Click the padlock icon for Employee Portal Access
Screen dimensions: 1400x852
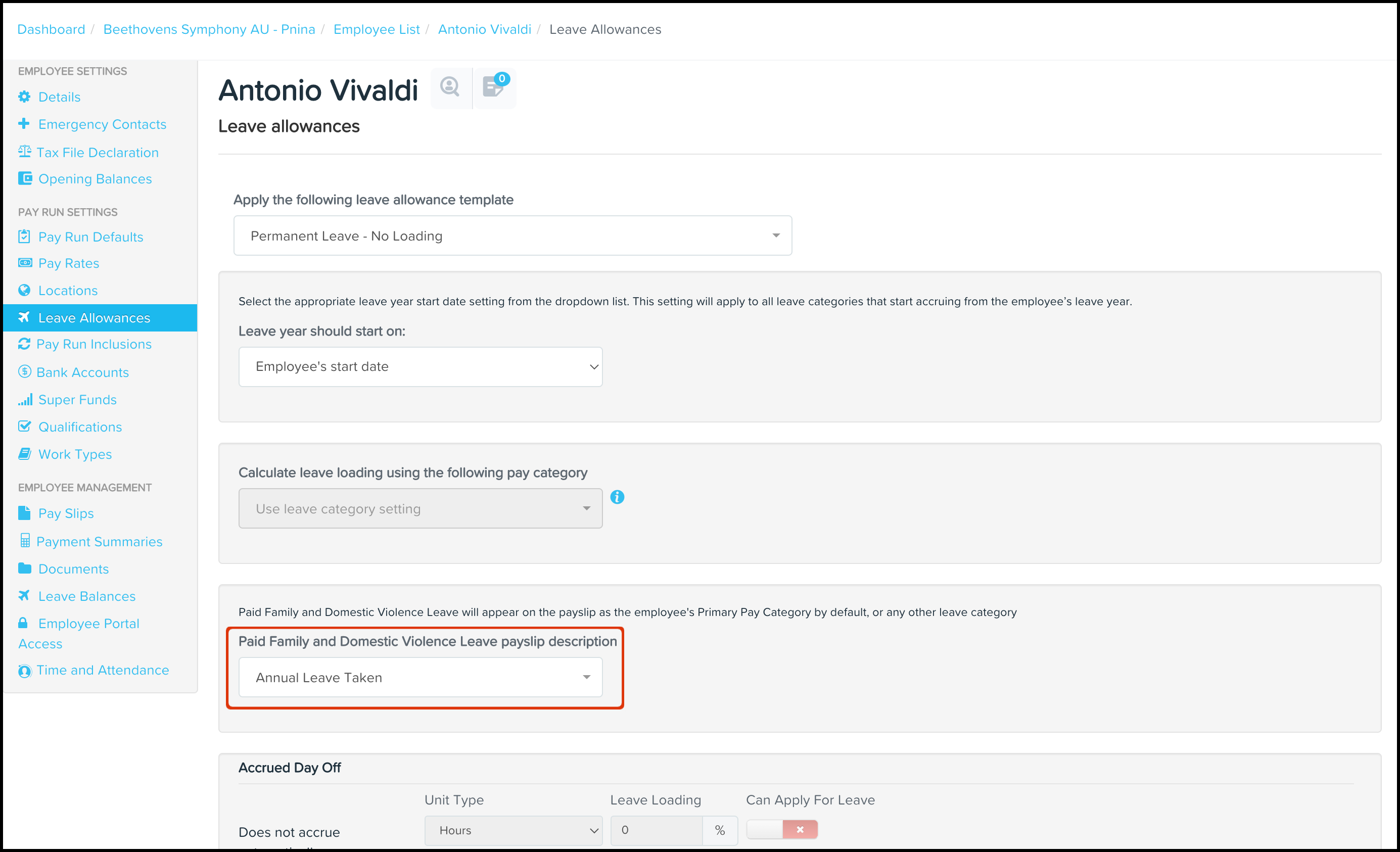(23, 623)
